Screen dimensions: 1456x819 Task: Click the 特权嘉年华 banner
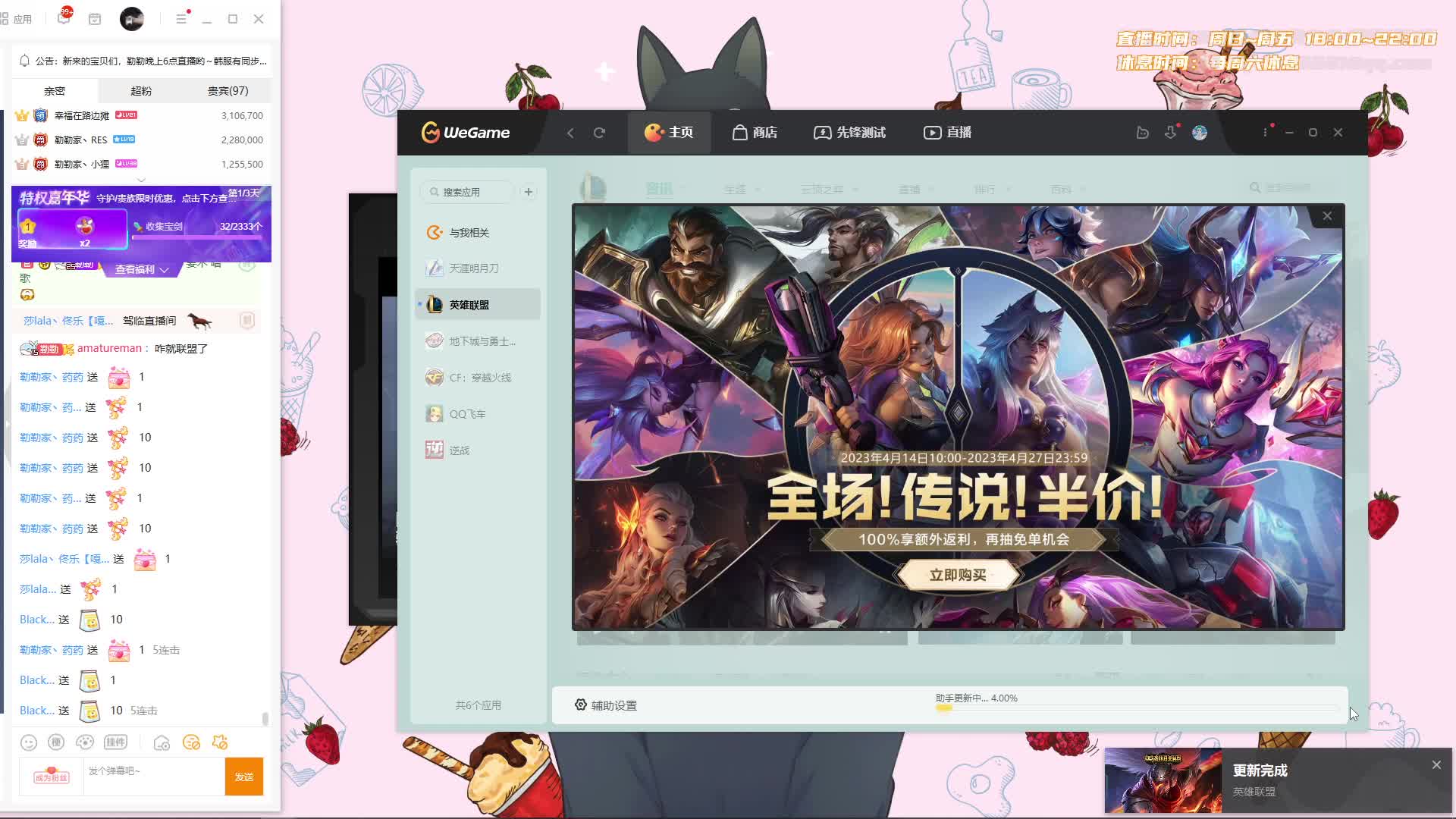click(x=141, y=224)
